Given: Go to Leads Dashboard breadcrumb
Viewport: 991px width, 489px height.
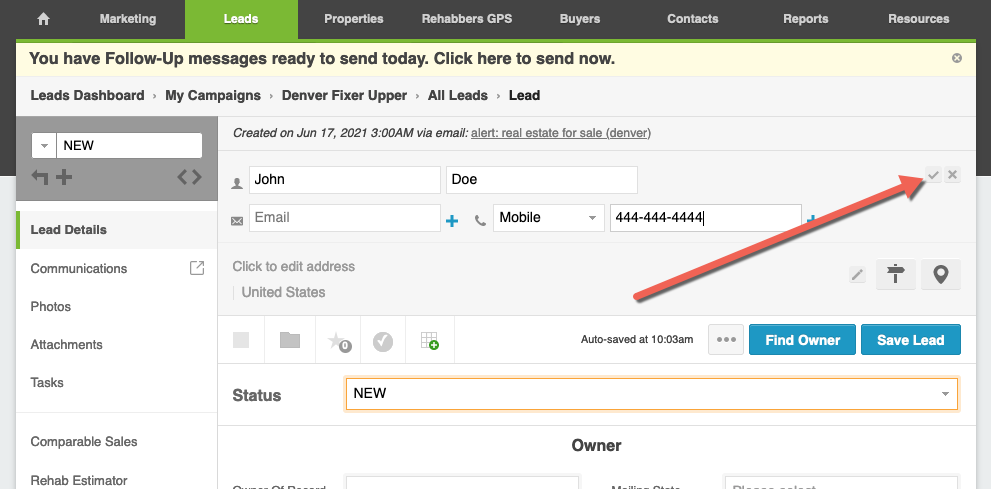Looking at the screenshot, I should [87, 95].
